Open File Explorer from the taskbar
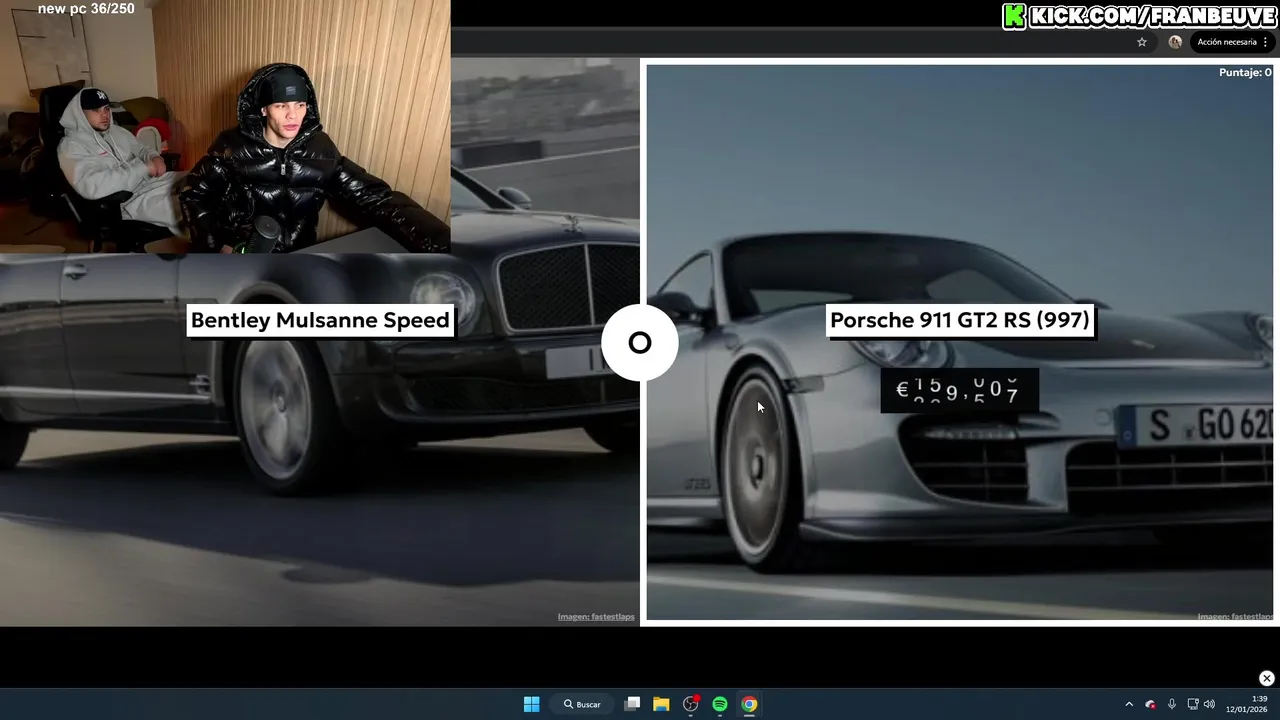 click(x=661, y=704)
